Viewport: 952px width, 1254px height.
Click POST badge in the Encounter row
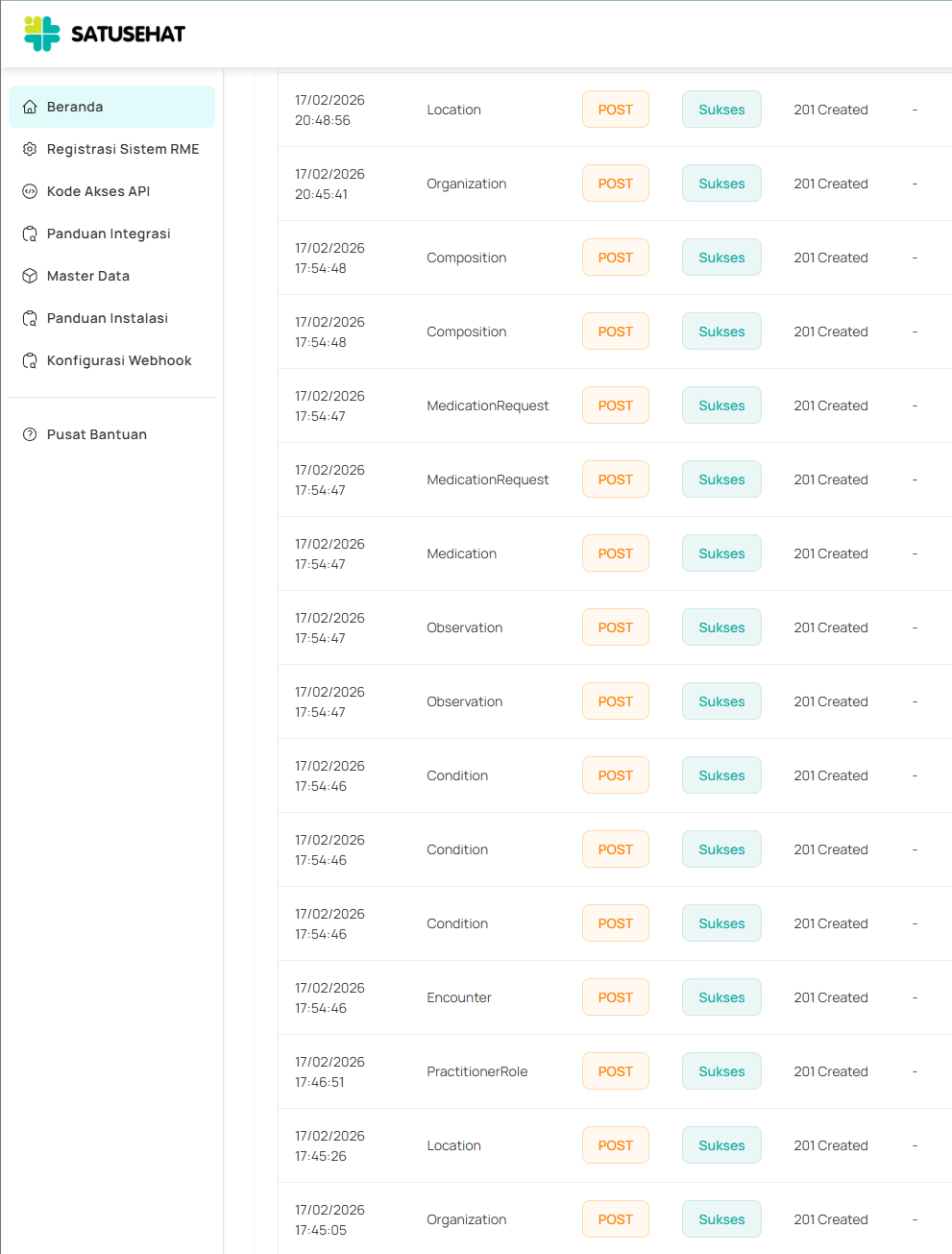click(x=615, y=997)
